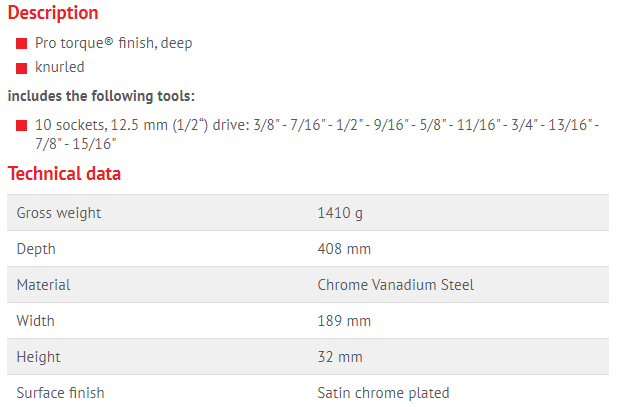619x410 pixels.
Task: Click the red bullet before 10 sockets
Action: click(22, 126)
